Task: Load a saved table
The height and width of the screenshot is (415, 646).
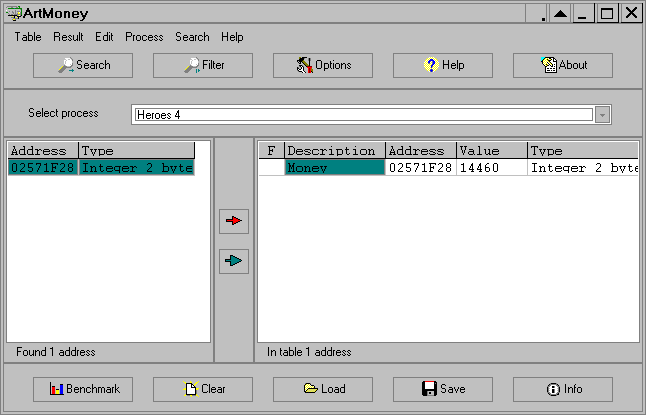Action: click(x=323, y=389)
